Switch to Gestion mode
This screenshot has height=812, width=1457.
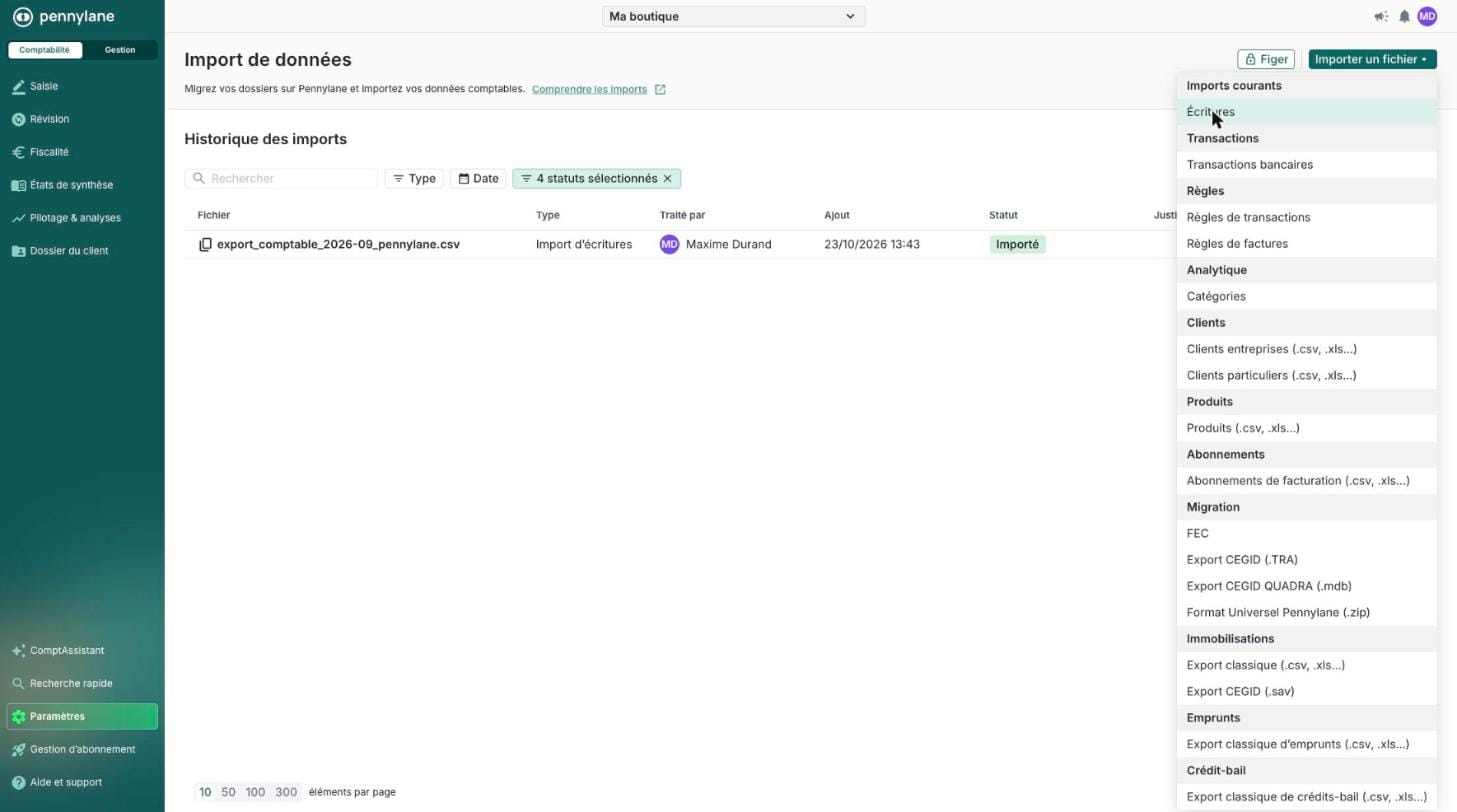[x=120, y=50]
